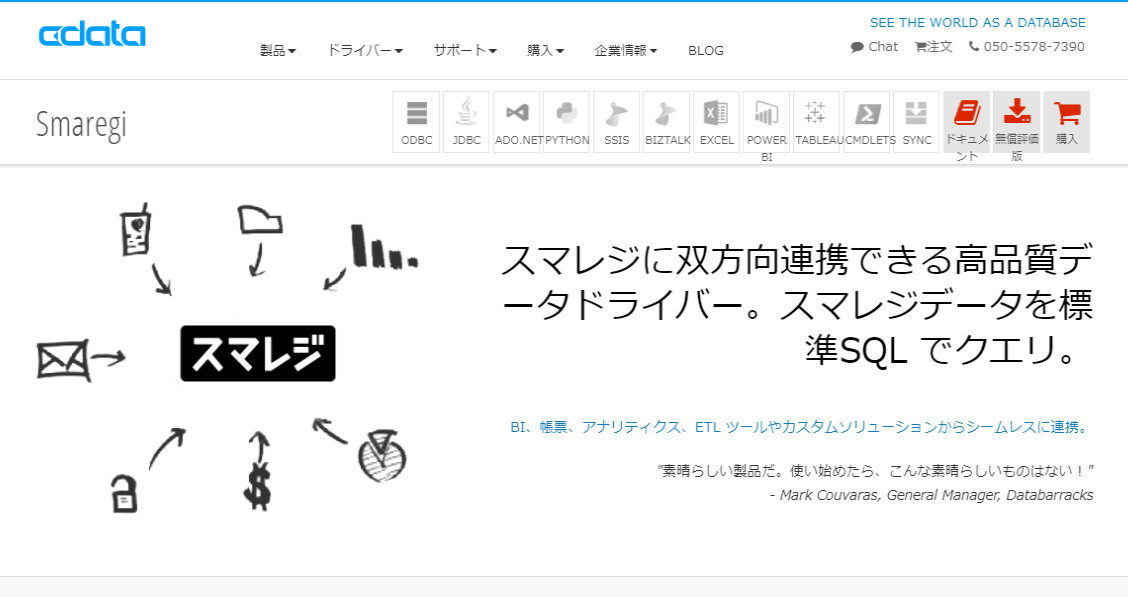Open the Sync replication icon
Screen dimensions: 1128x597
click(916, 122)
